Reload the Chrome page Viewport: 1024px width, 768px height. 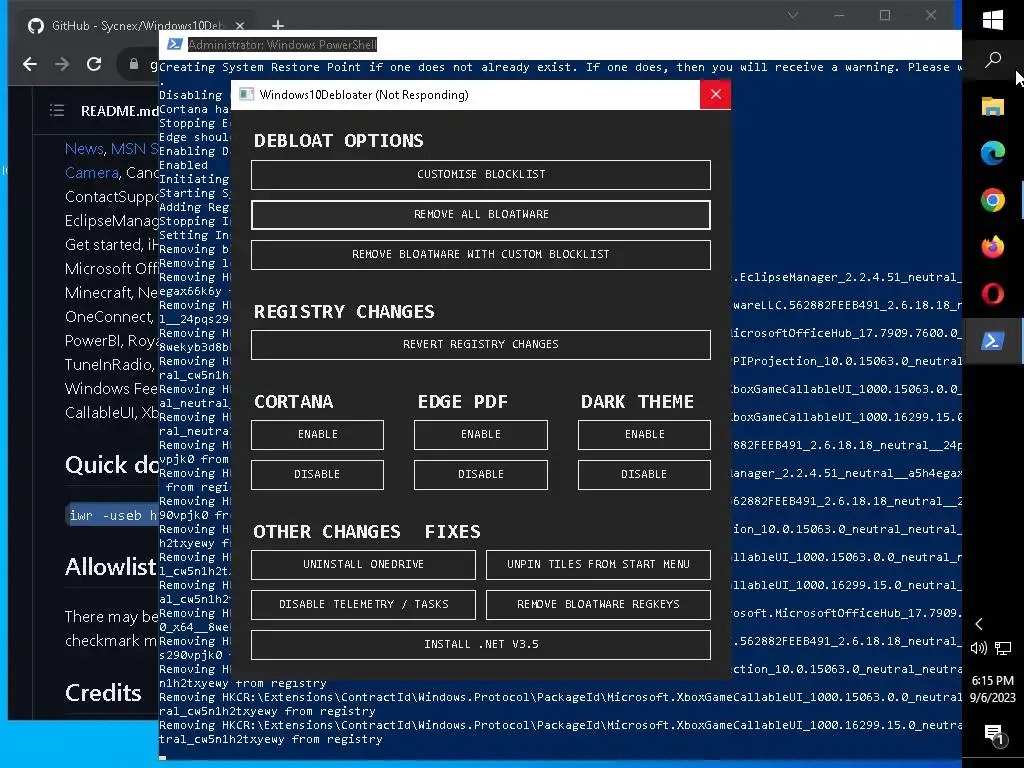click(94, 64)
